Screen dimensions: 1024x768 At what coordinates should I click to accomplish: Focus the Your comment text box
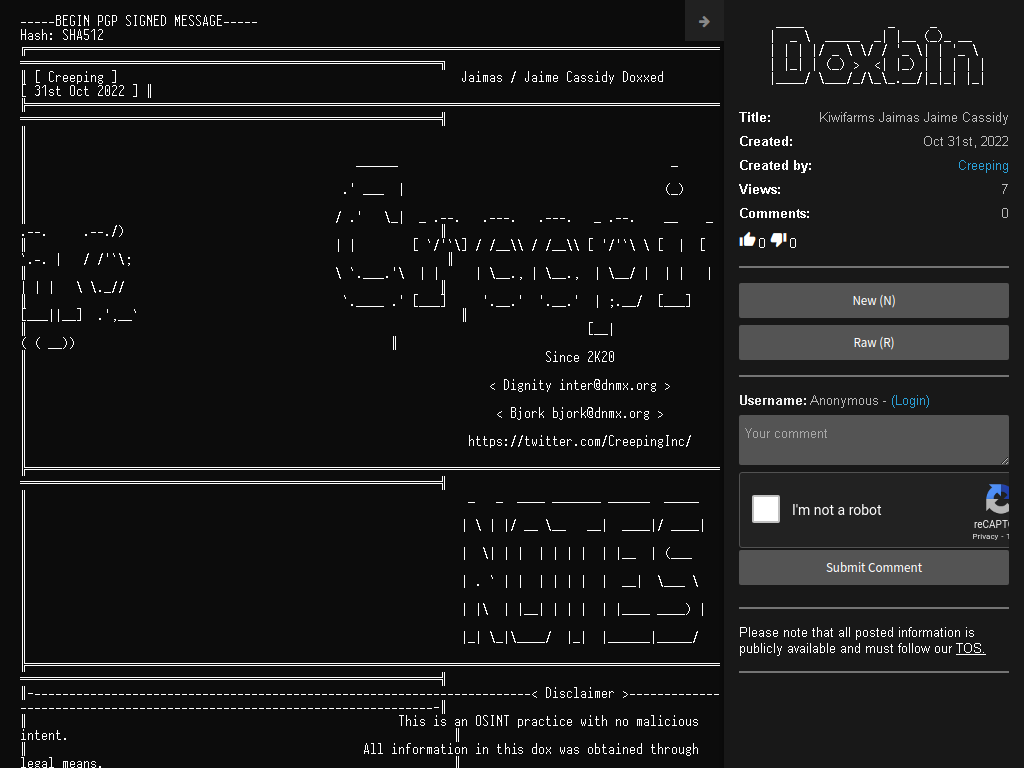coord(874,440)
